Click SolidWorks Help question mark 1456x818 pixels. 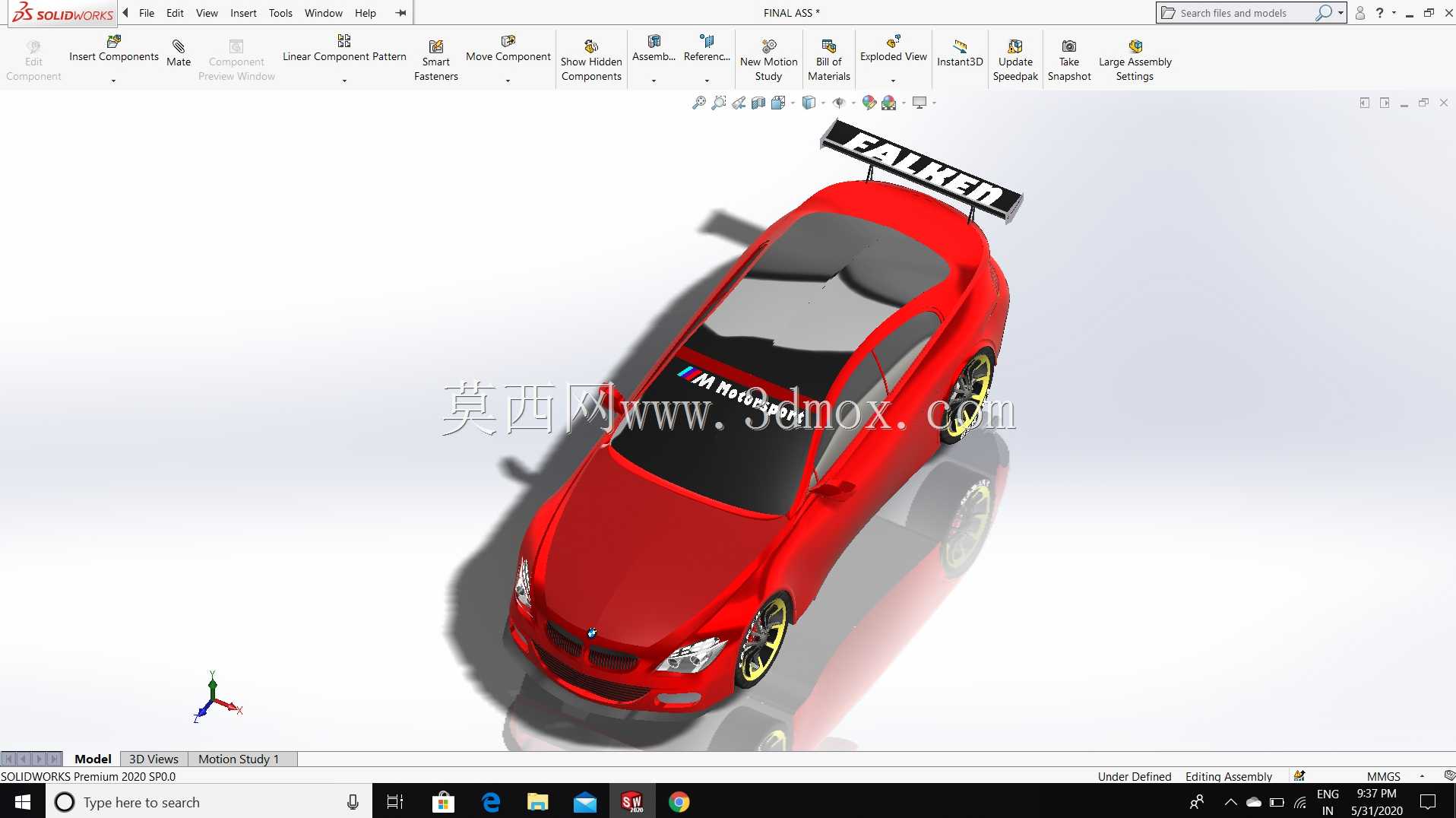click(x=1380, y=13)
